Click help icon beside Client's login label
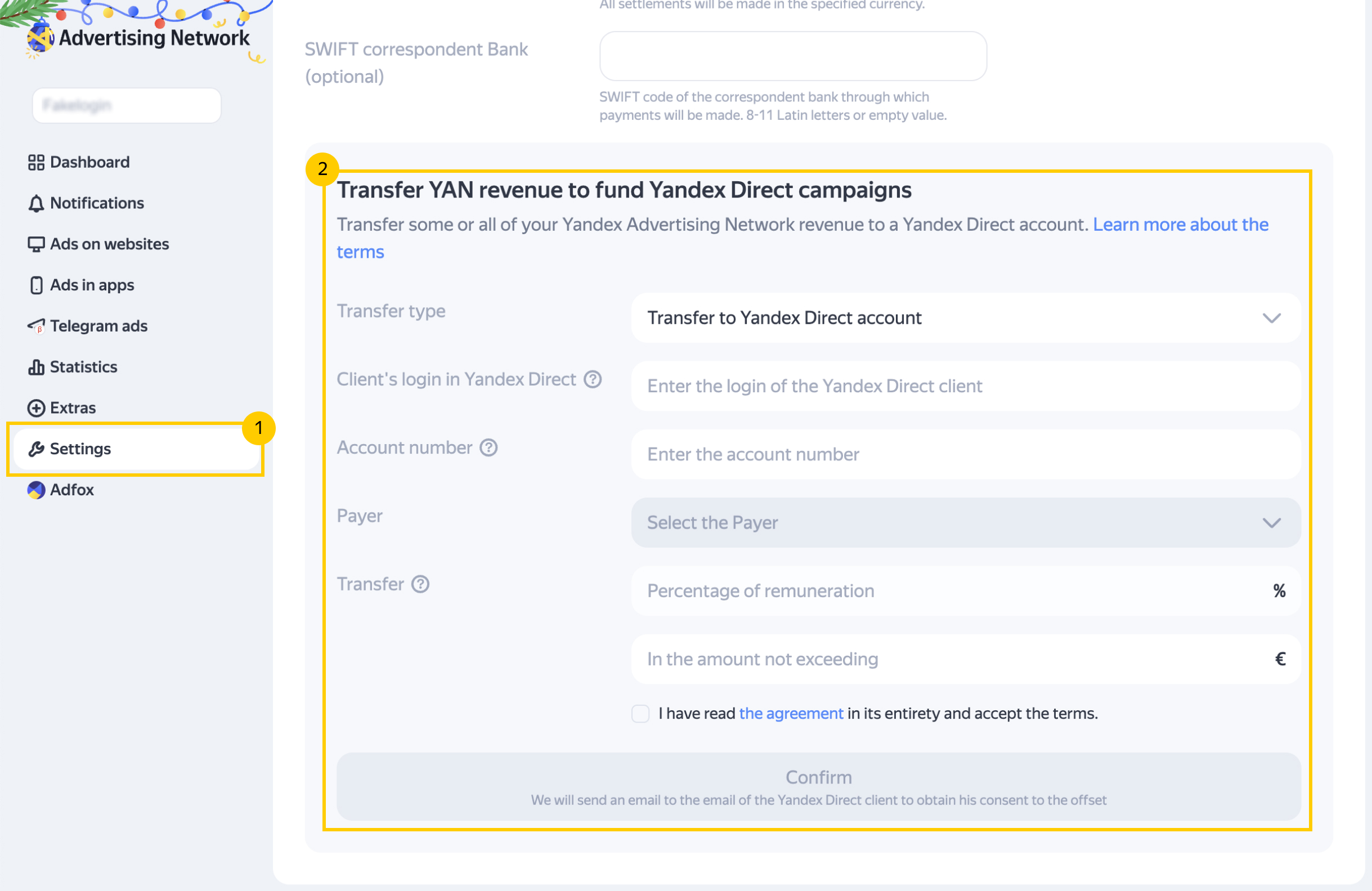 (593, 379)
